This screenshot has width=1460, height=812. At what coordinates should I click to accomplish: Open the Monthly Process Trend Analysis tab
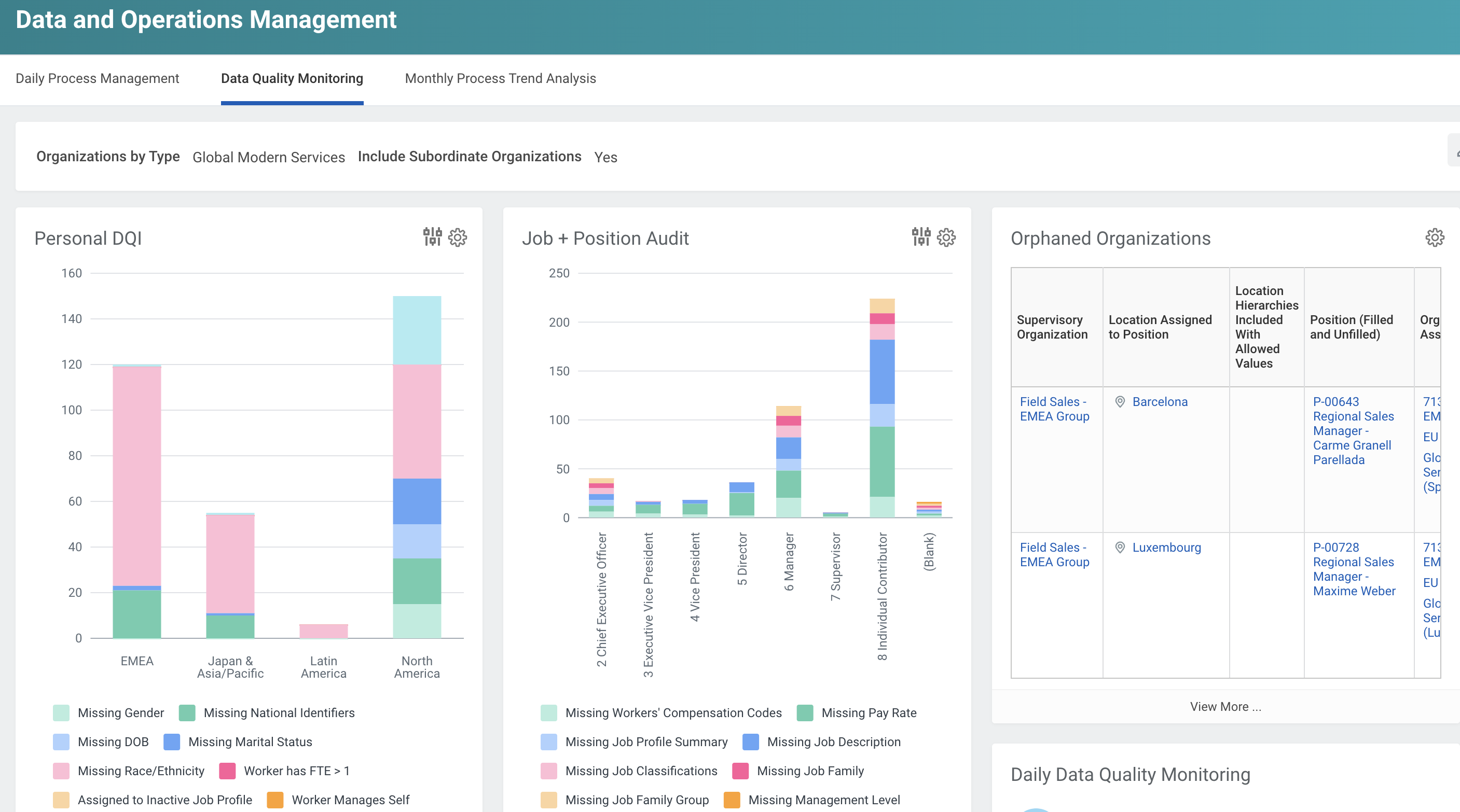500,79
